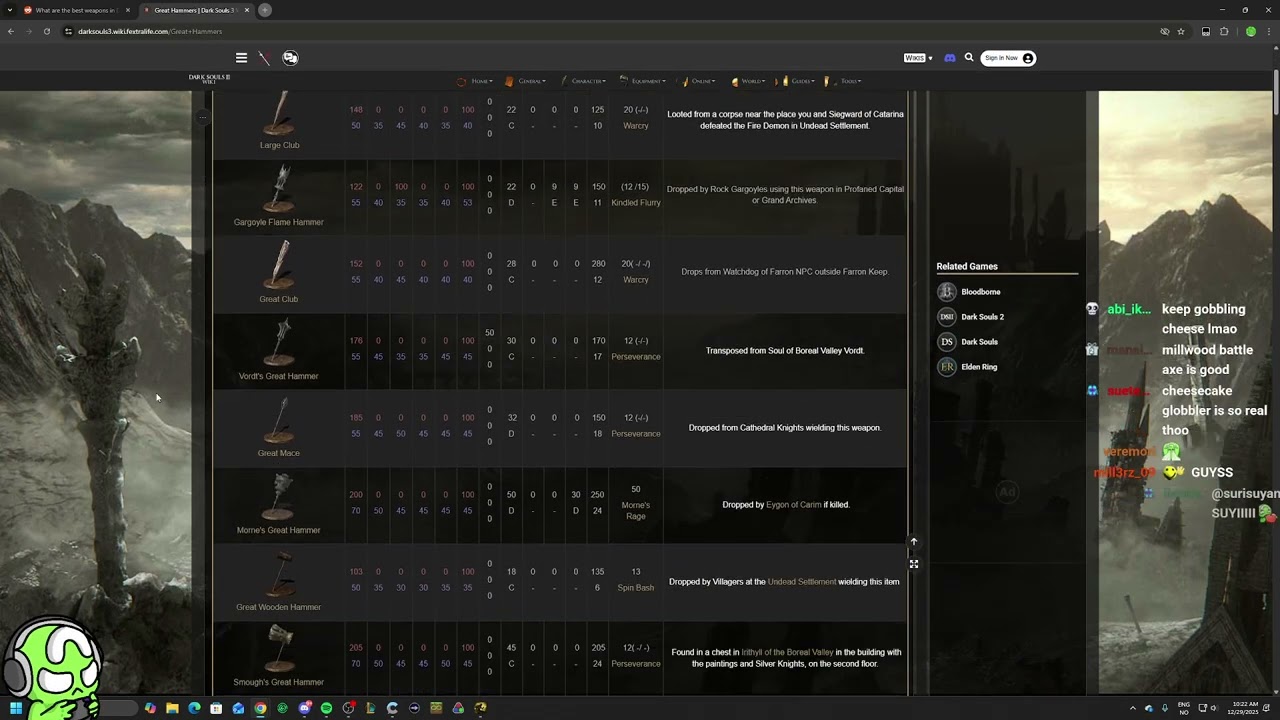Click the Vordt's Great Hammer image
The width and height of the screenshot is (1280, 720).
click(x=280, y=344)
